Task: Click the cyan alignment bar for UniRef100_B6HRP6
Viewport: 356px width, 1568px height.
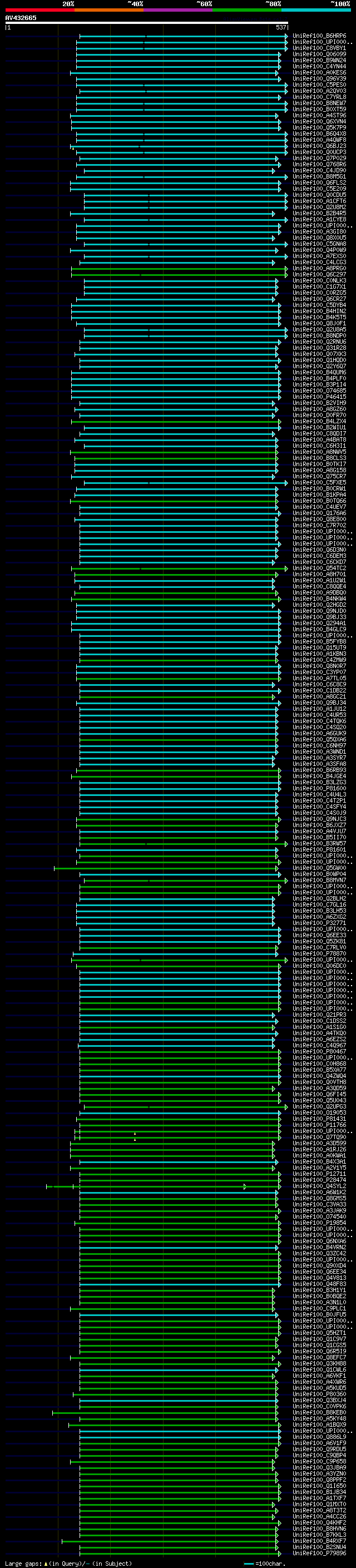Action: coord(184,36)
